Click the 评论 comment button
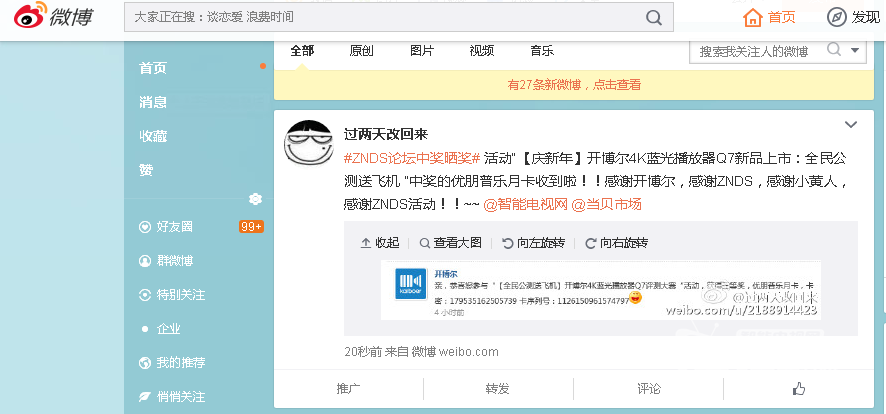The height and width of the screenshot is (414, 886). click(x=649, y=389)
